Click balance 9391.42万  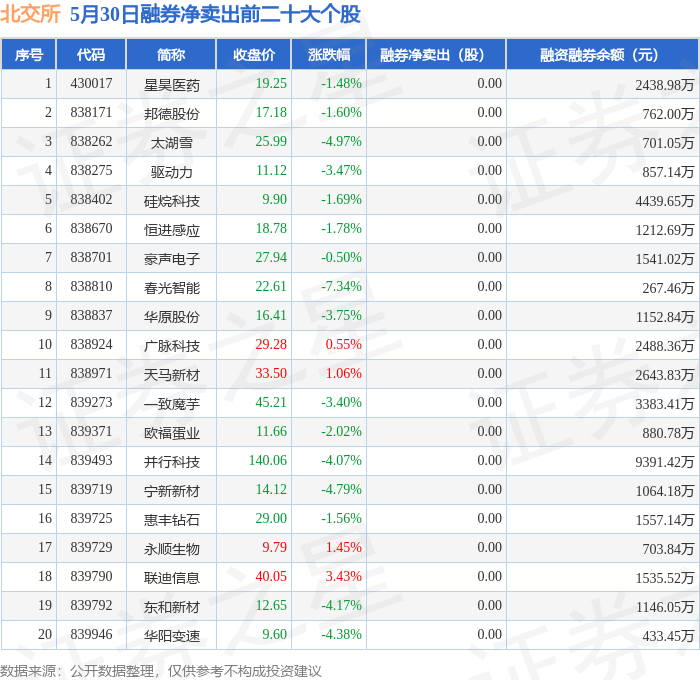click(665, 462)
